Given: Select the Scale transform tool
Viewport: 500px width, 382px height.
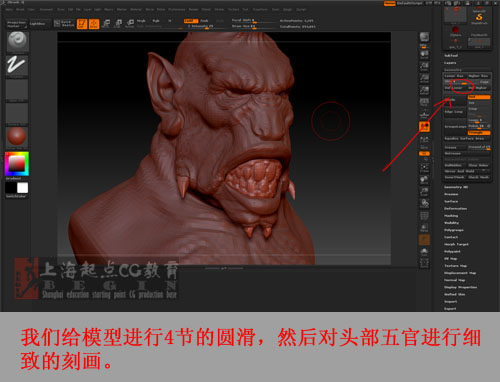Looking at the screenshot, I should 118,24.
